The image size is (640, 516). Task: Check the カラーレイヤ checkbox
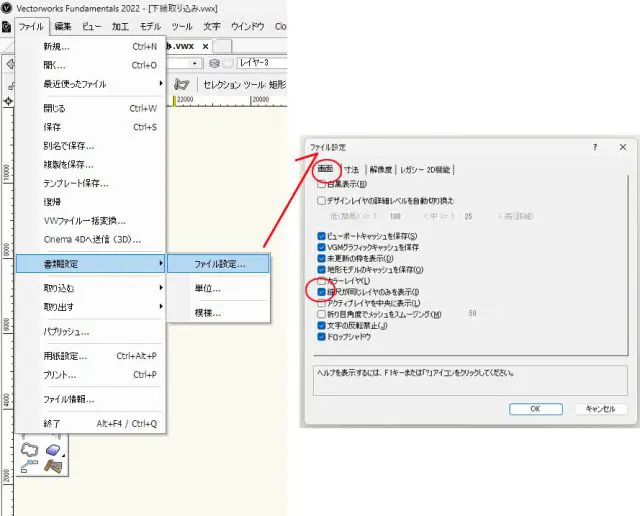tap(322, 281)
